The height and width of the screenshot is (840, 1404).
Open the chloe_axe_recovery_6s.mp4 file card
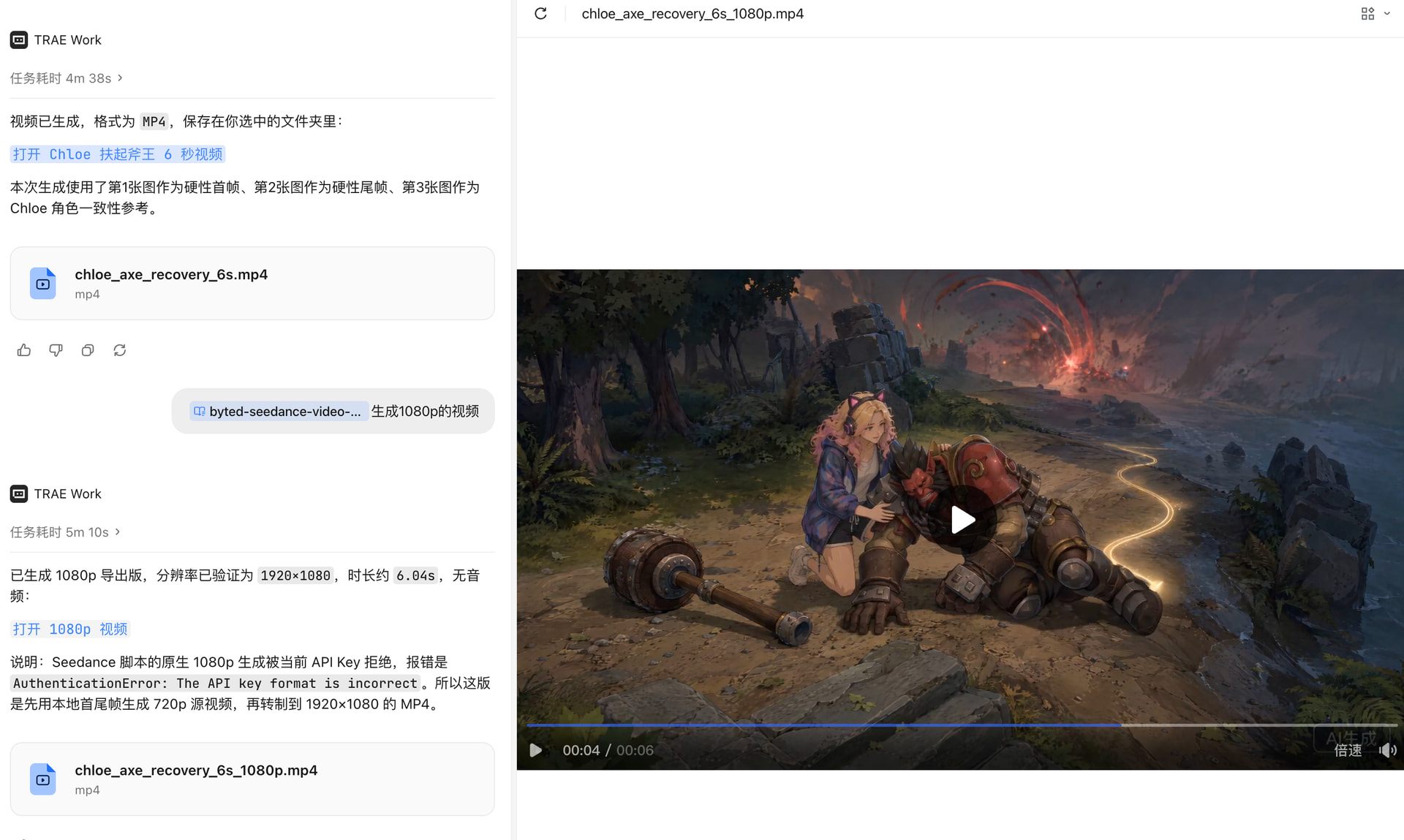click(x=252, y=284)
